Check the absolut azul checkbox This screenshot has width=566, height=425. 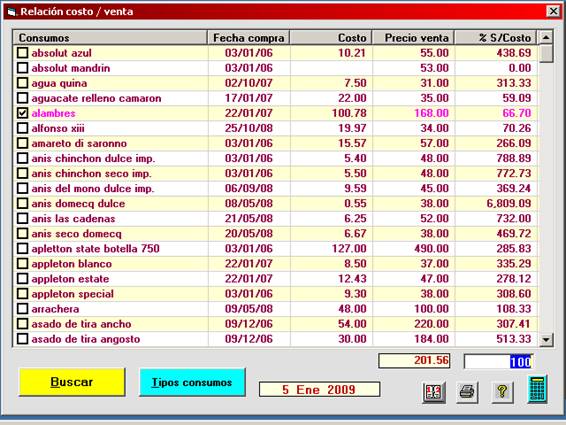(x=22, y=53)
